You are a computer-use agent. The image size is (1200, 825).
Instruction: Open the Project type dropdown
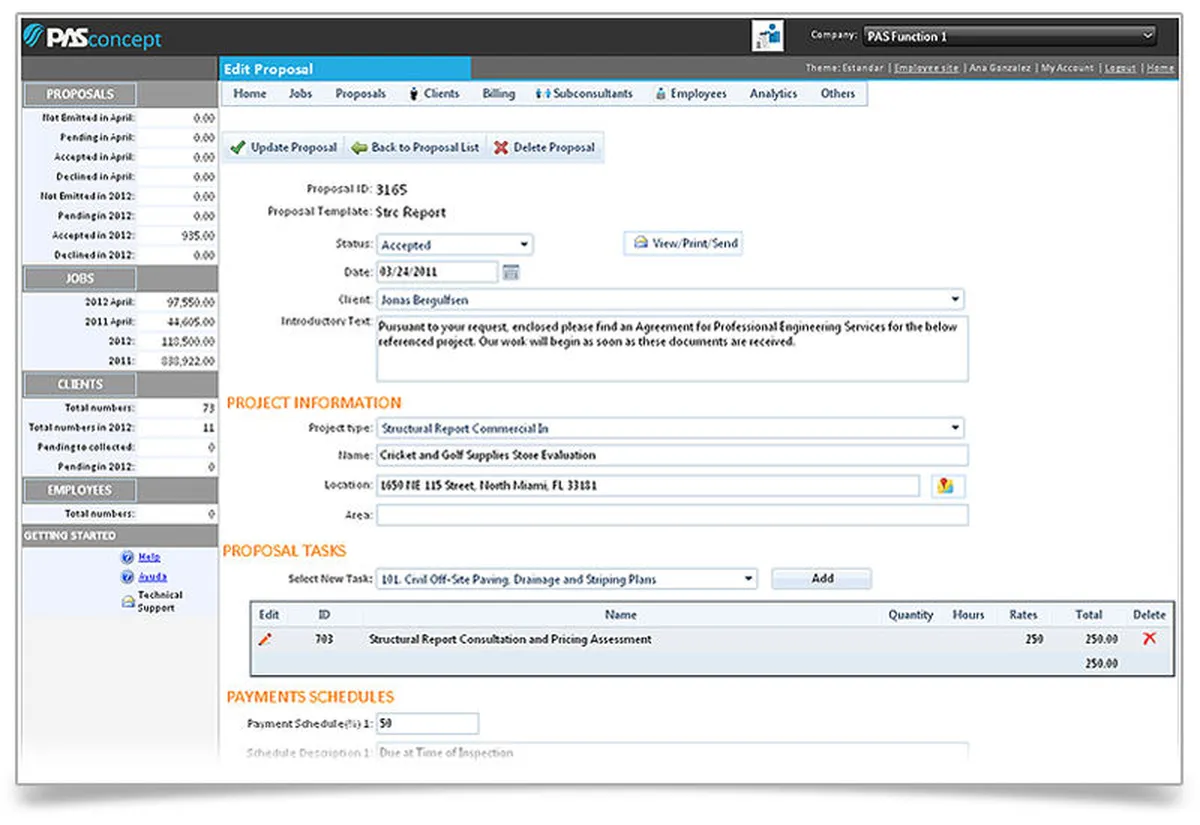[x=669, y=429]
